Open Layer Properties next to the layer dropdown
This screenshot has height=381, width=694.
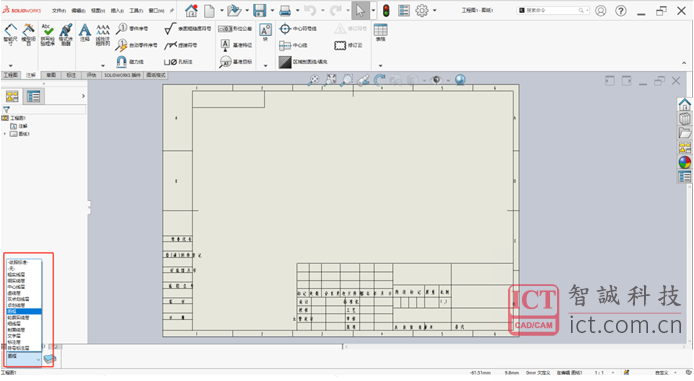coord(50,358)
